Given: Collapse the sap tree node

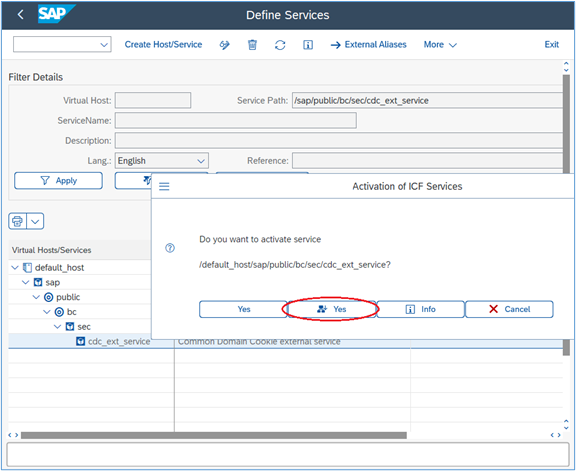Looking at the screenshot, I should [25, 282].
